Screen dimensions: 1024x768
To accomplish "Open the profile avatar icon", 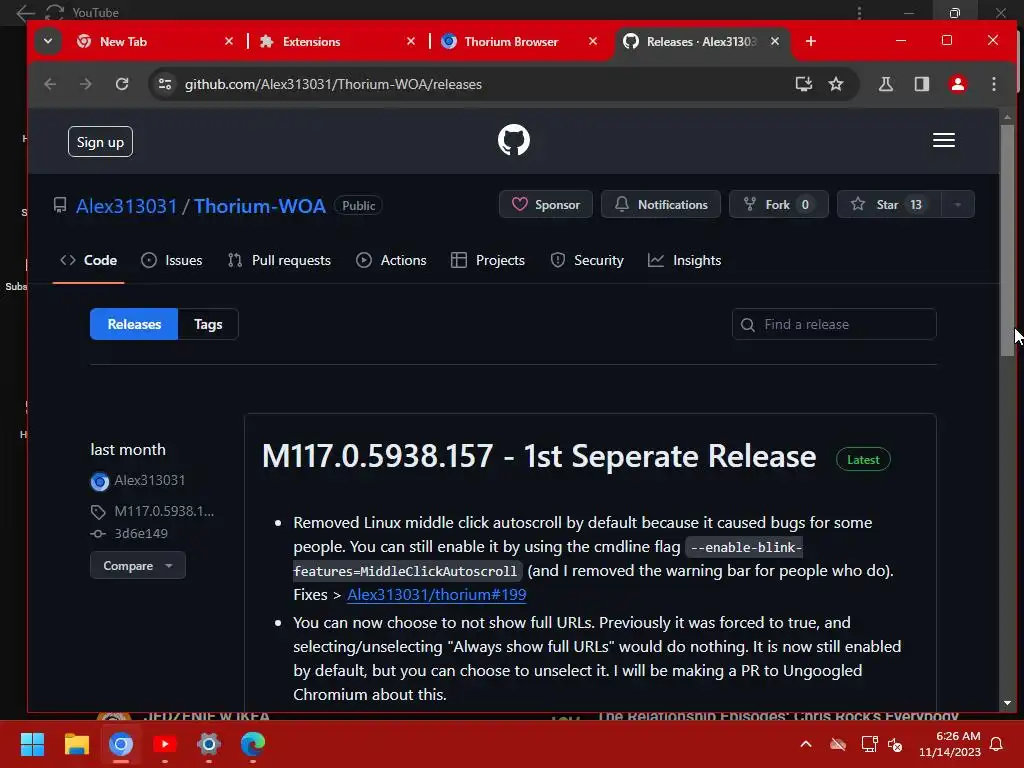I will [957, 84].
